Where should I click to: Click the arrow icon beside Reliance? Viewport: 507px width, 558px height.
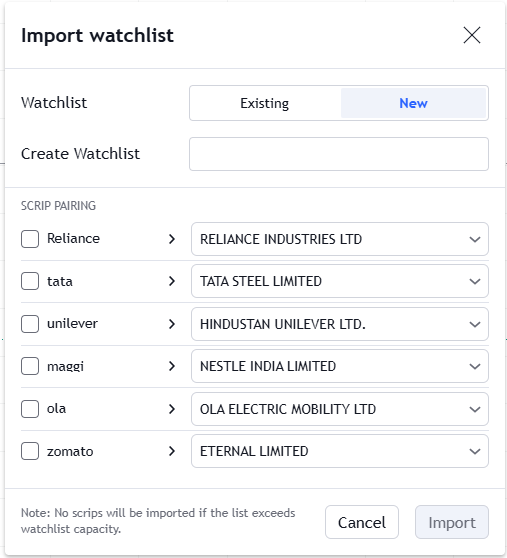point(172,239)
